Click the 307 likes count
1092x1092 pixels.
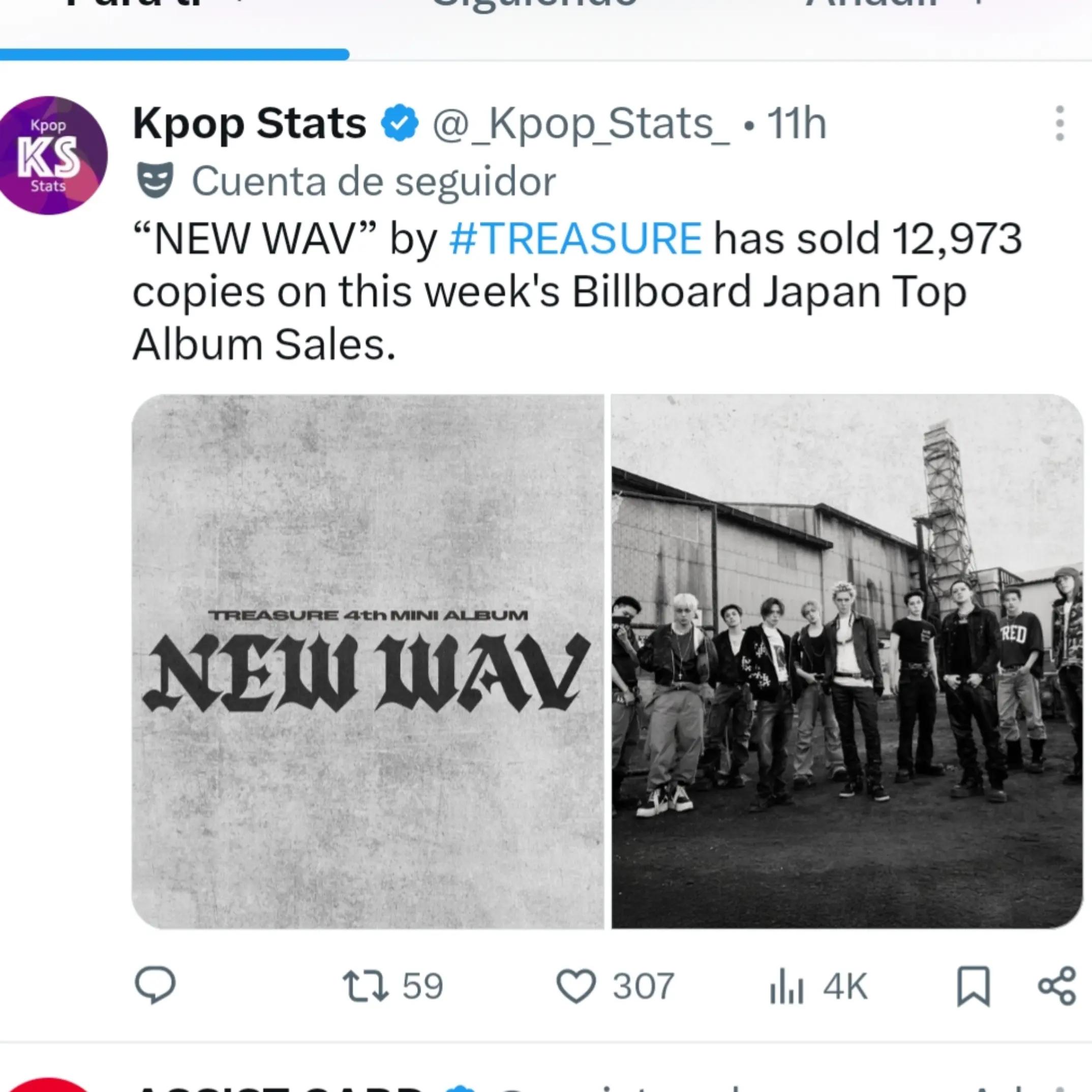click(x=643, y=986)
